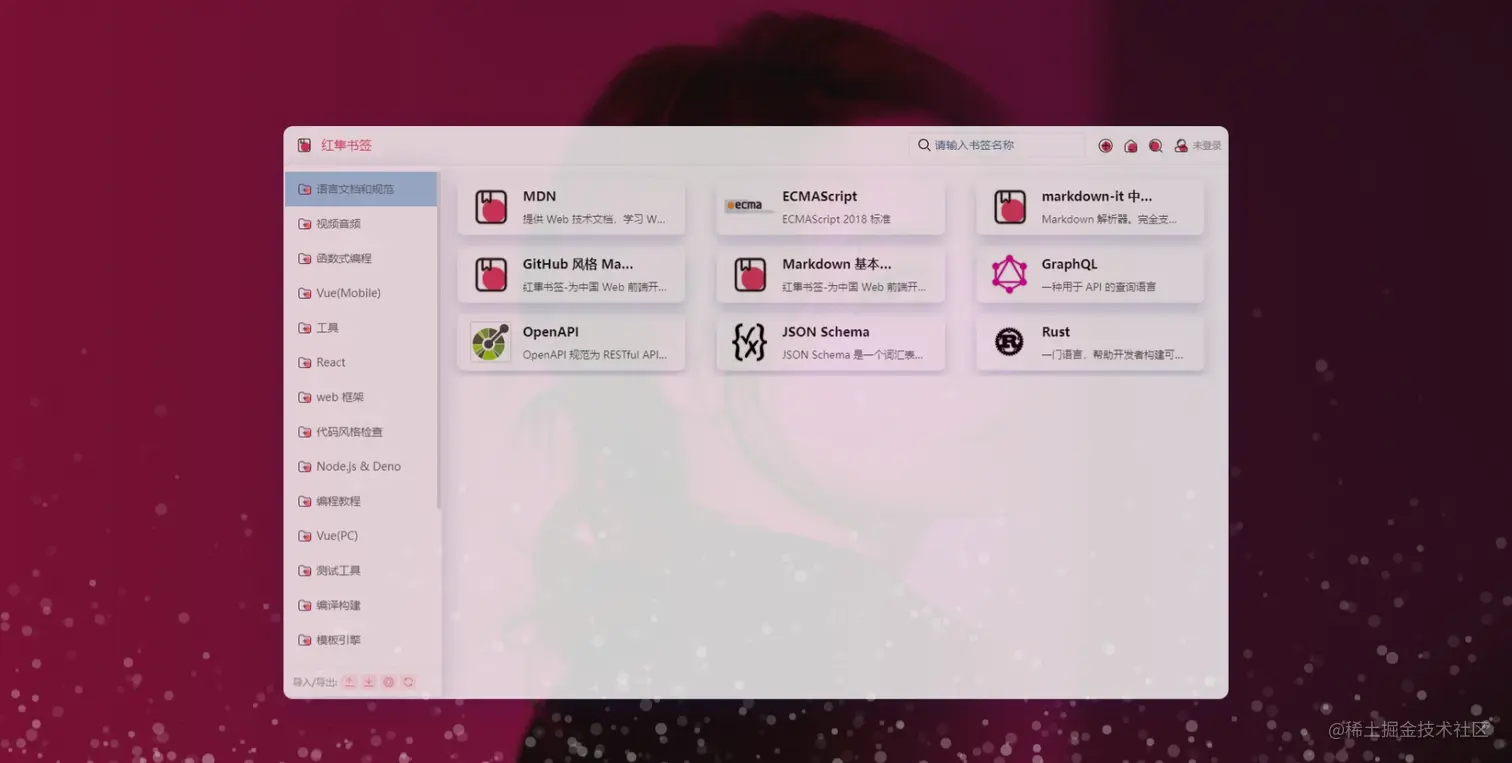
Task: Open the 视频音频 folder
Action: point(361,224)
